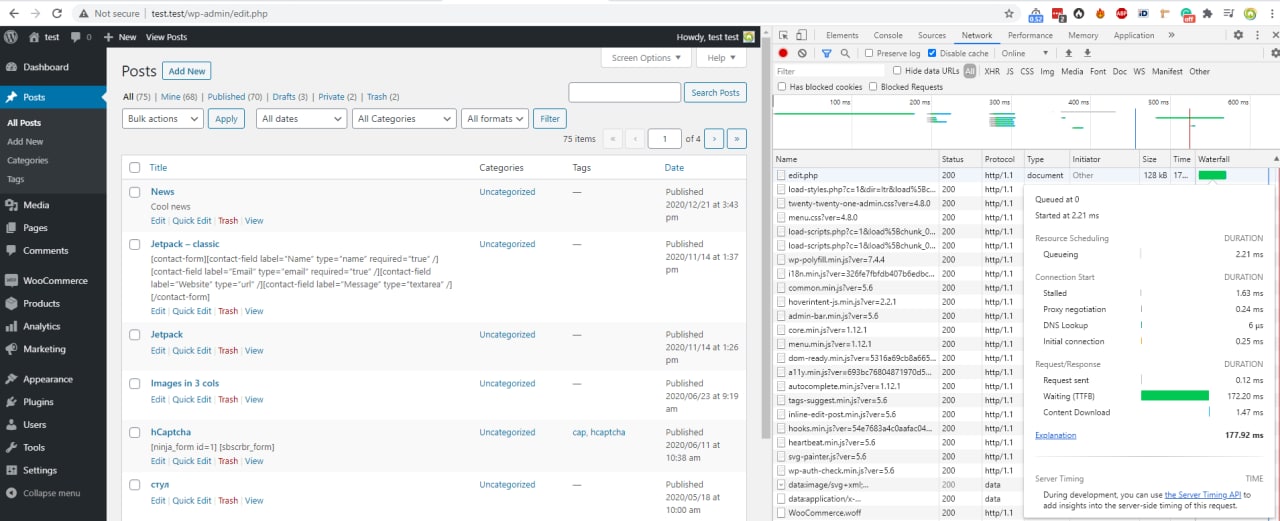Viewport: 1280px width, 521px height.
Task: Open the All formats dropdown
Action: pos(495,118)
